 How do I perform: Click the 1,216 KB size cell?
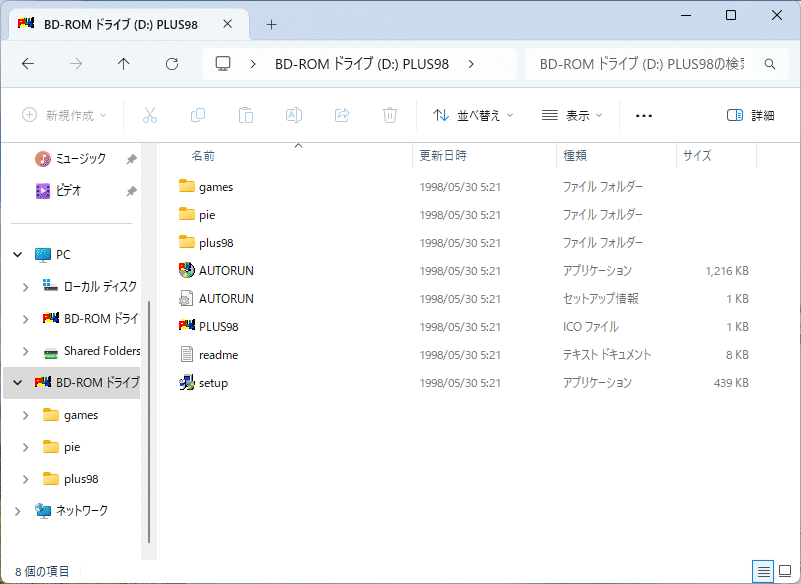click(x=727, y=271)
